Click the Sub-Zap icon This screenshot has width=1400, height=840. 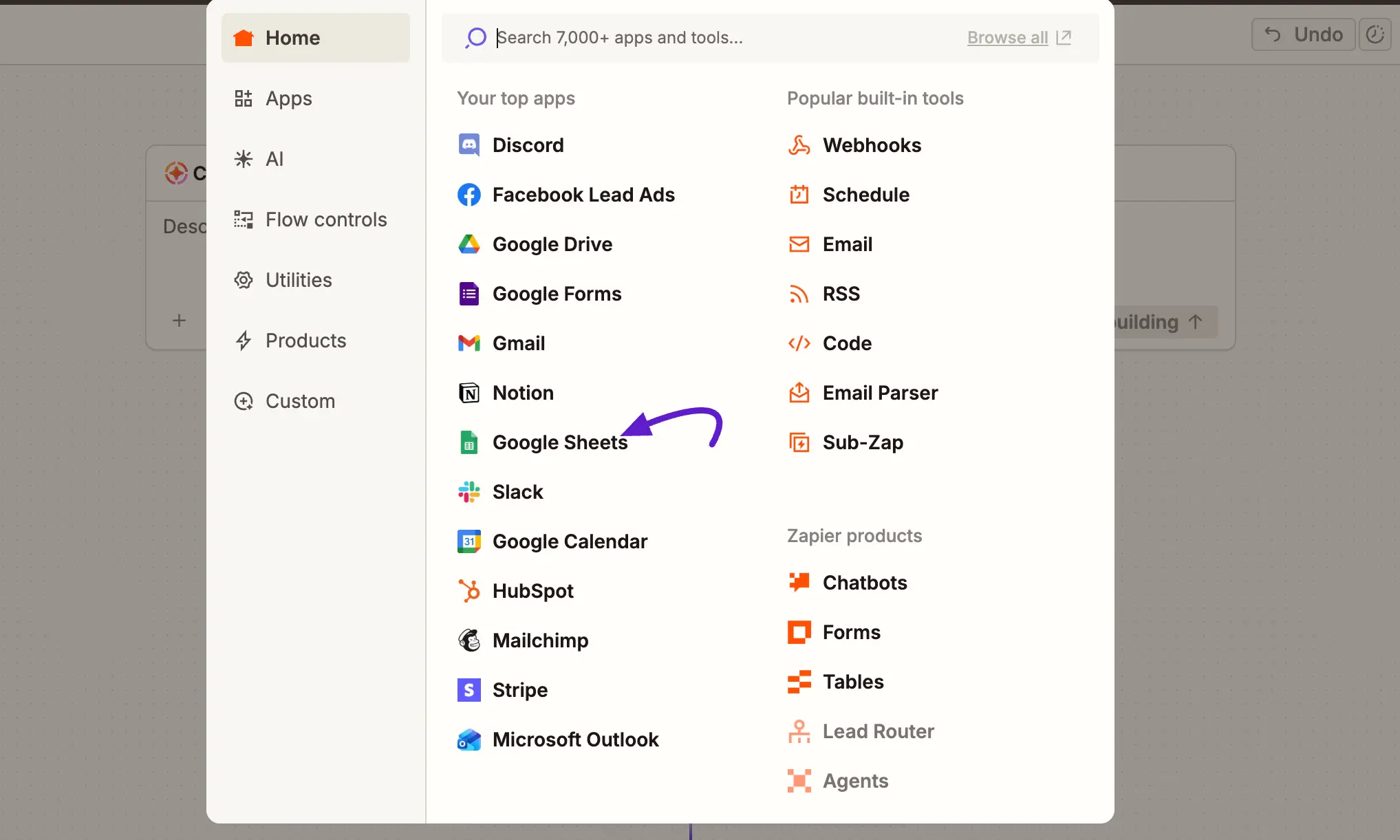coord(799,442)
